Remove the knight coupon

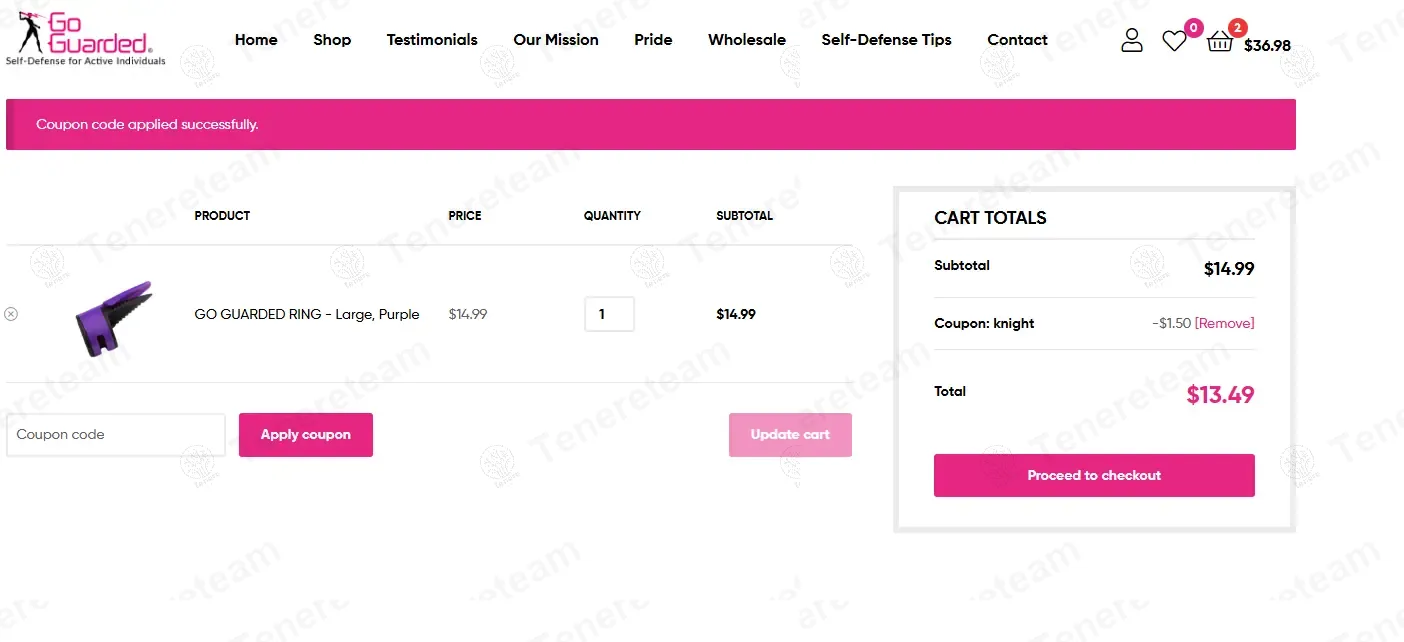coord(1224,323)
